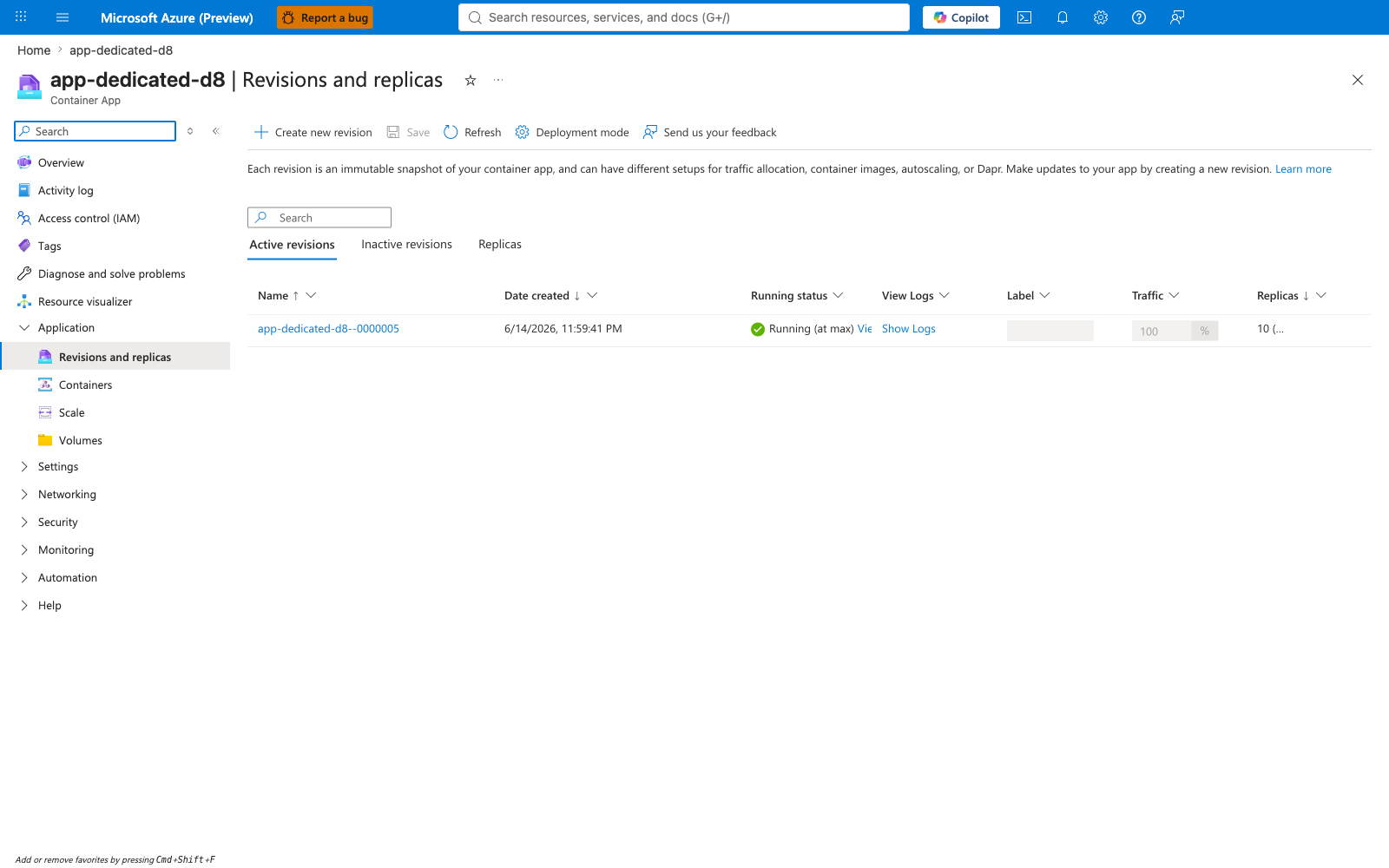Image resolution: width=1389 pixels, height=868 pixels.
Task: Click the Report a bug button
Action: pyautogui.click(x=325, y=17)
